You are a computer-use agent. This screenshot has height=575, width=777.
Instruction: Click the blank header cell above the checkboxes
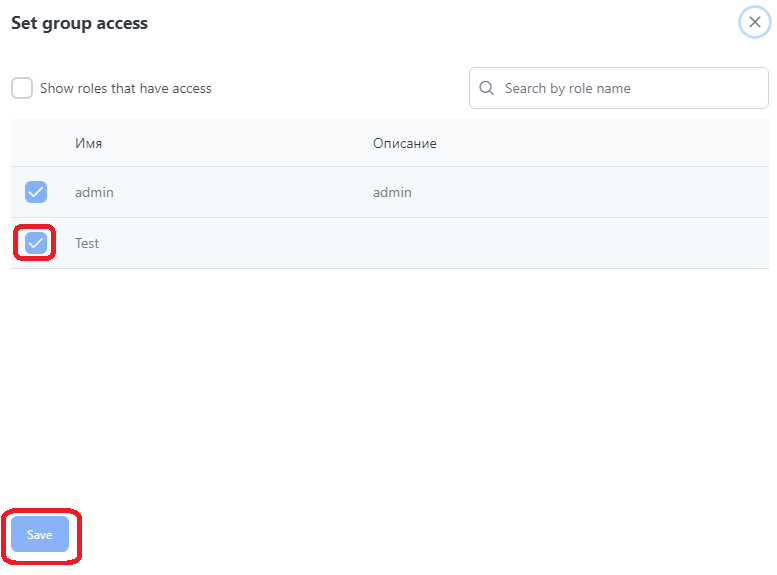click(36, 143)
